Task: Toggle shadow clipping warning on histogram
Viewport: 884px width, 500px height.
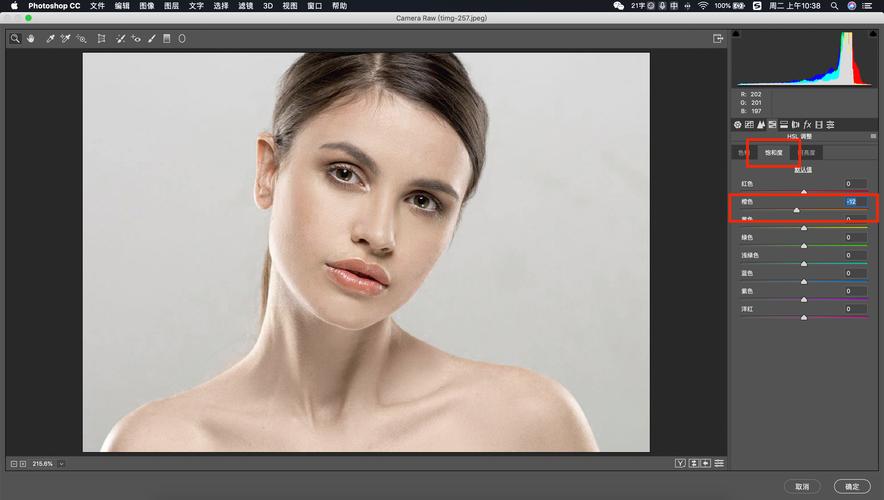Action: (x=736, y=34)
